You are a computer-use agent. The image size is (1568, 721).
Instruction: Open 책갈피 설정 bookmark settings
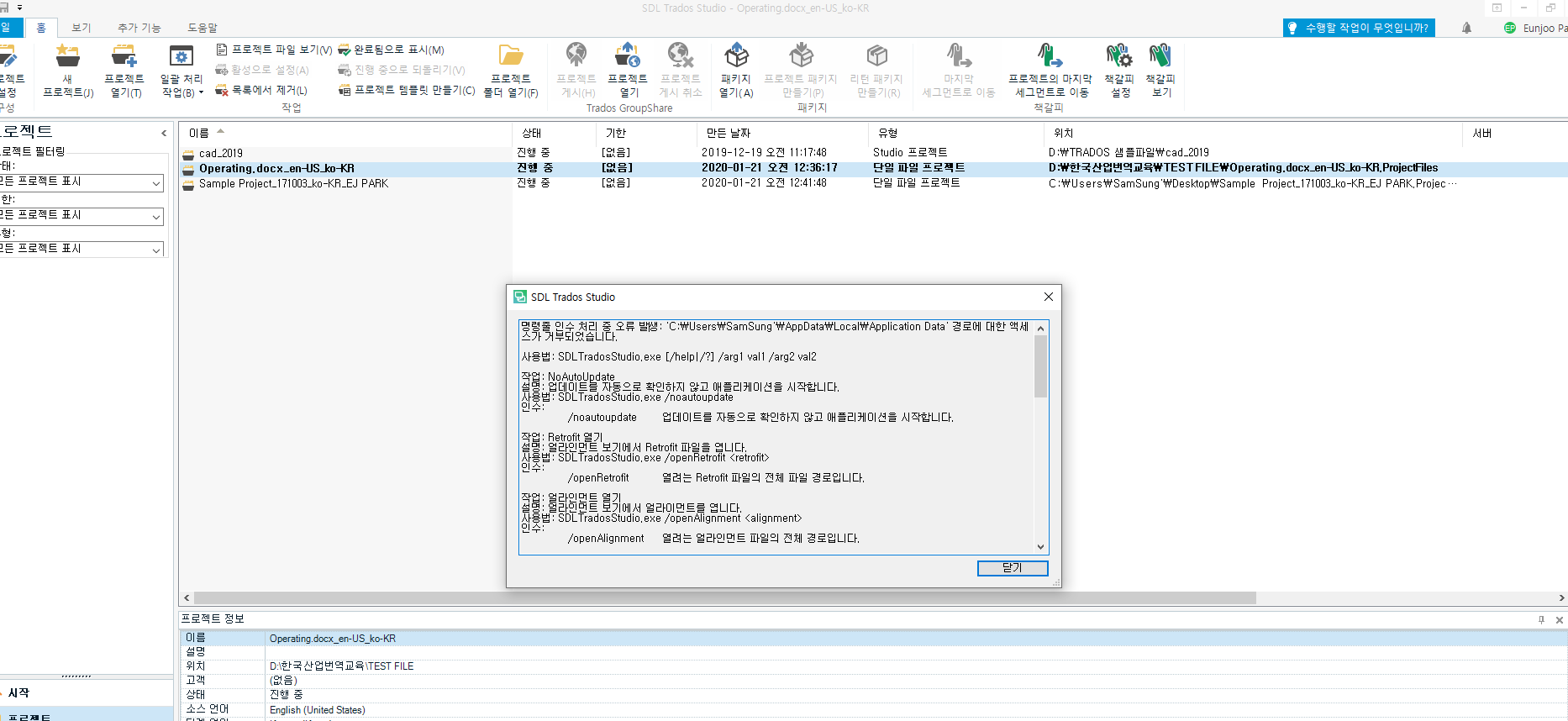pos(1119,71)
